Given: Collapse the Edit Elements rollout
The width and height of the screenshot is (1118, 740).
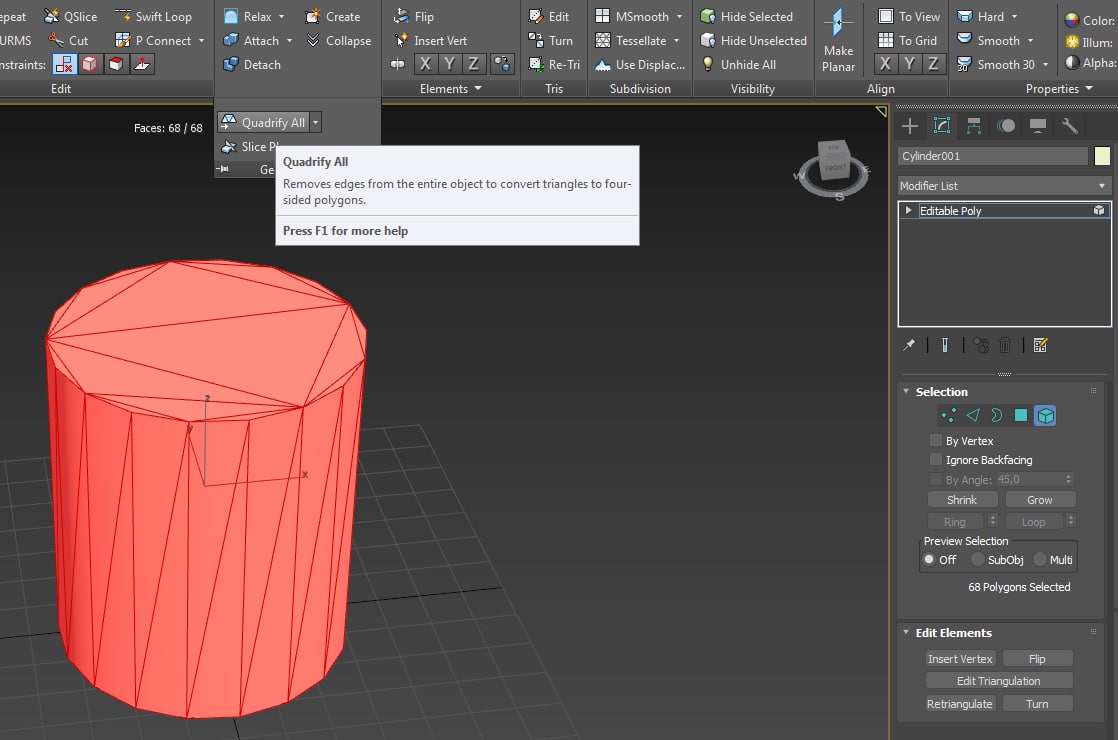Looking at the screenshot, I should pyautogui.click(x=906, y=632).
